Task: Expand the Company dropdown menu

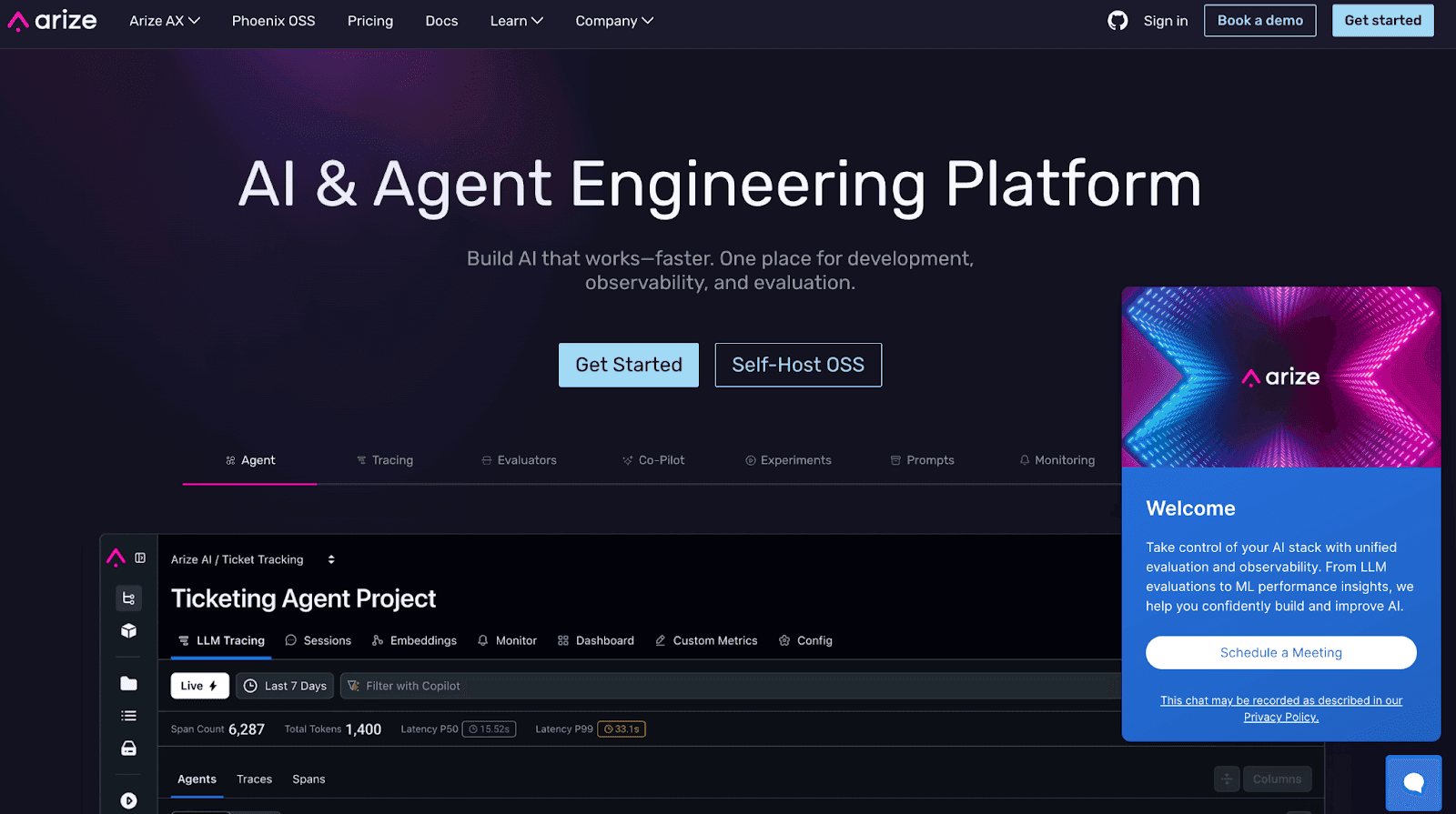Action: pyautogui.click(x=614, y=20)
